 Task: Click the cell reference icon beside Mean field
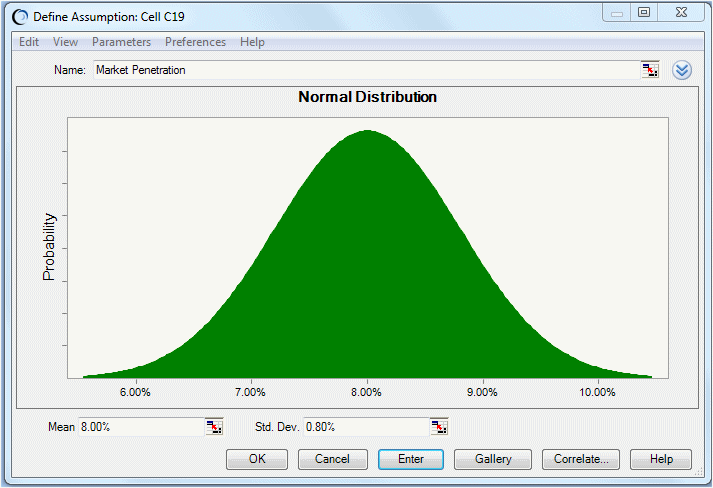(214, 427)
